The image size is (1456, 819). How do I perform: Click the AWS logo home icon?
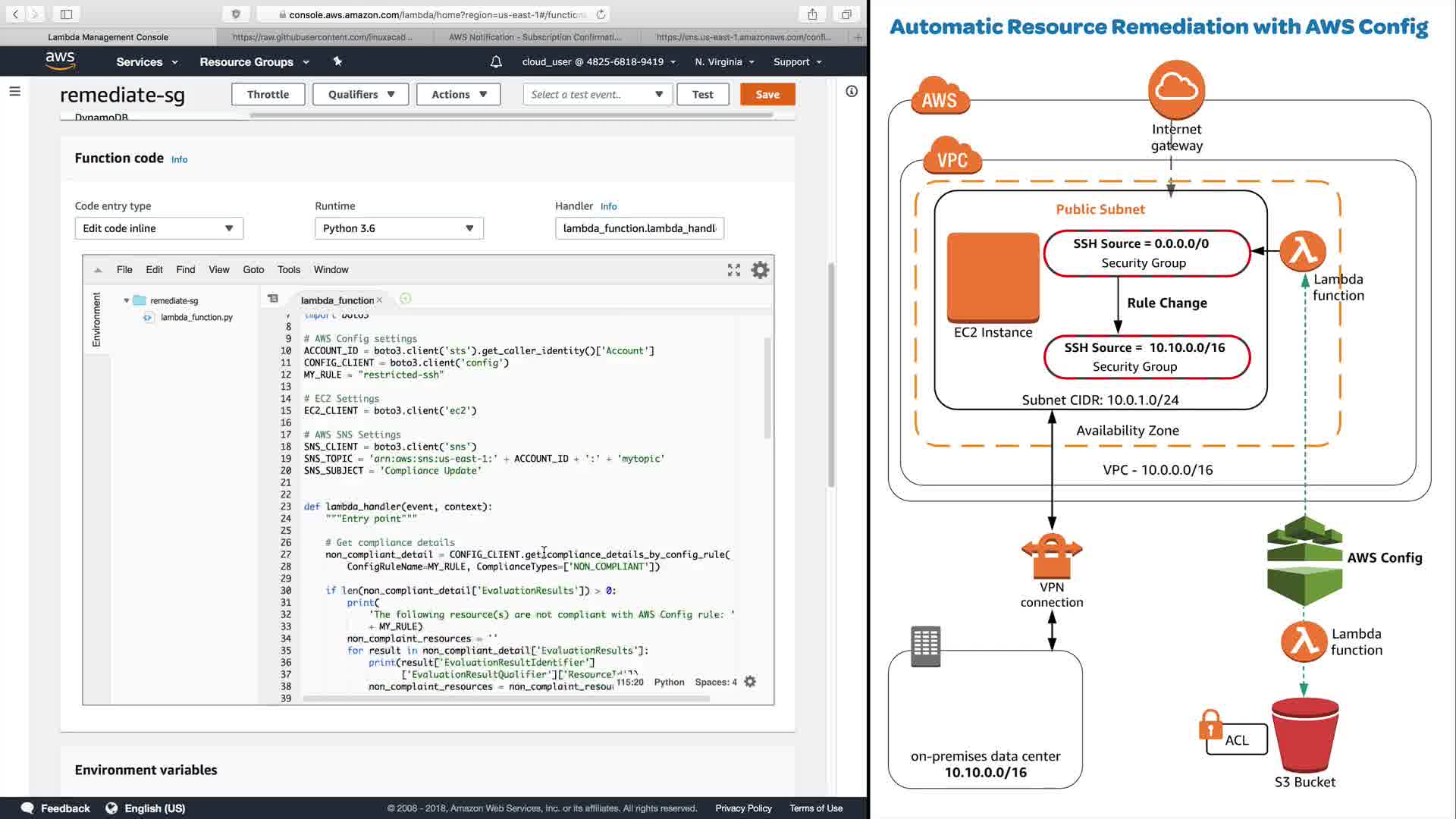point(60,61)
